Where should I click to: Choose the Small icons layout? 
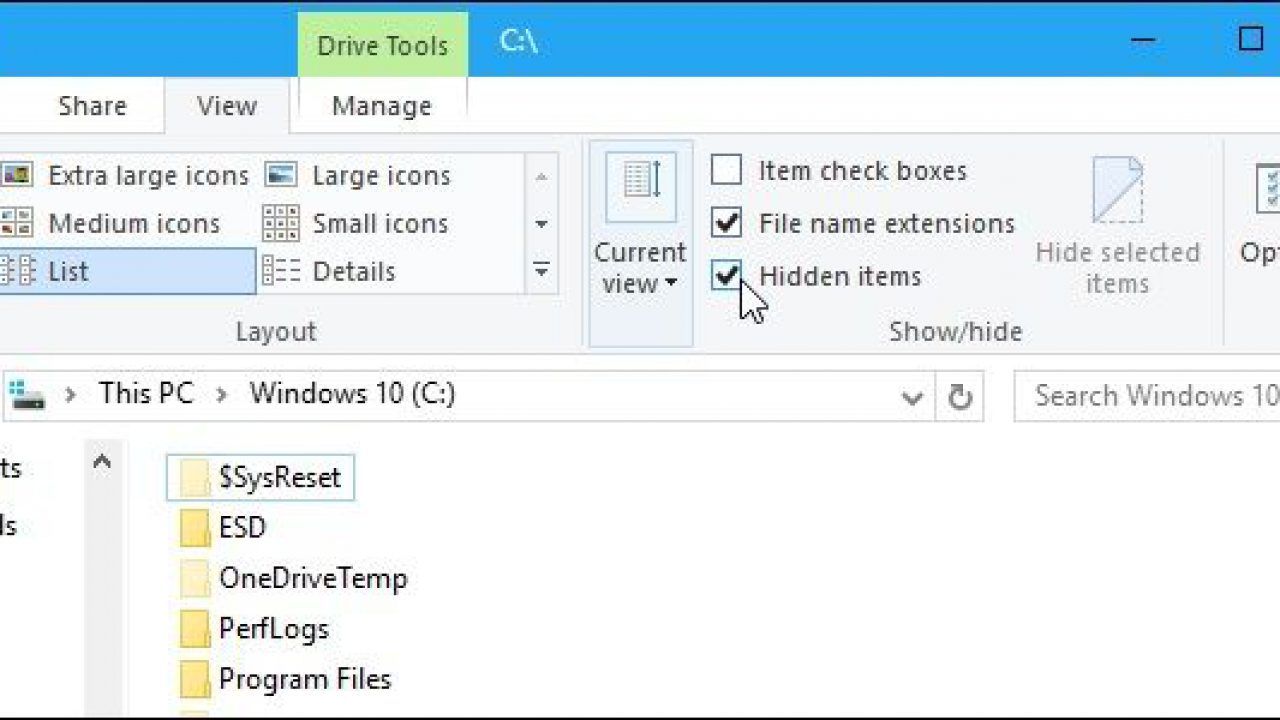coord(356,224)
